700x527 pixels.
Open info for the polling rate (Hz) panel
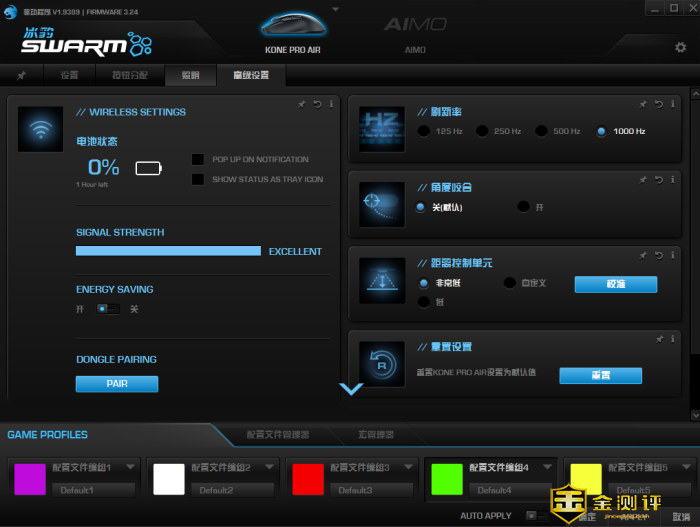click(x=673, y=104)
